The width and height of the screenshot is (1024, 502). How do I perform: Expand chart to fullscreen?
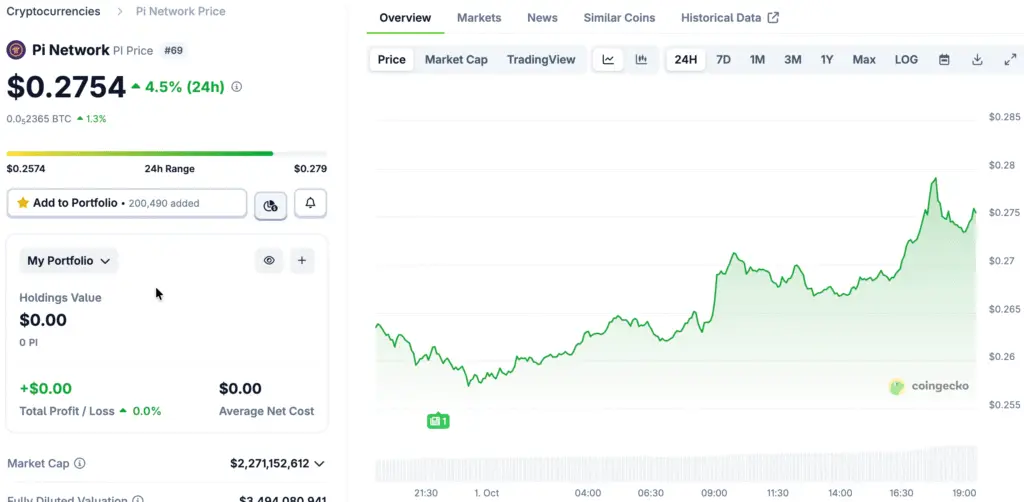(1010, 60)
